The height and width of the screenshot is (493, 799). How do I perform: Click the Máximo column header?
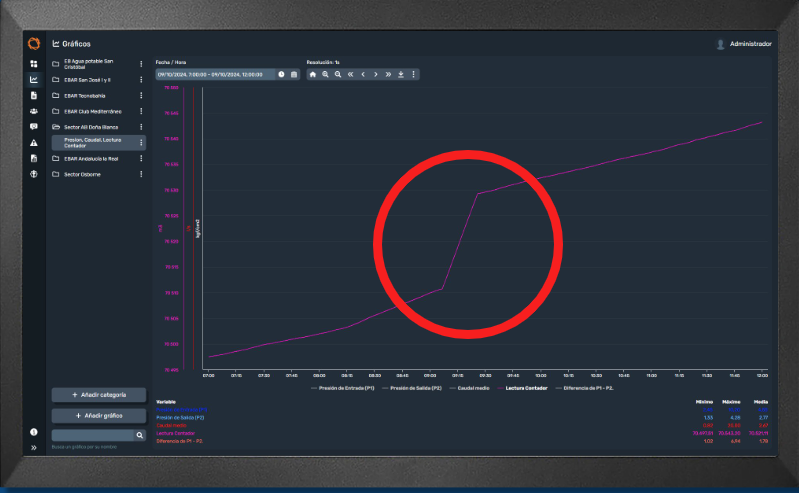click(731, 402)
